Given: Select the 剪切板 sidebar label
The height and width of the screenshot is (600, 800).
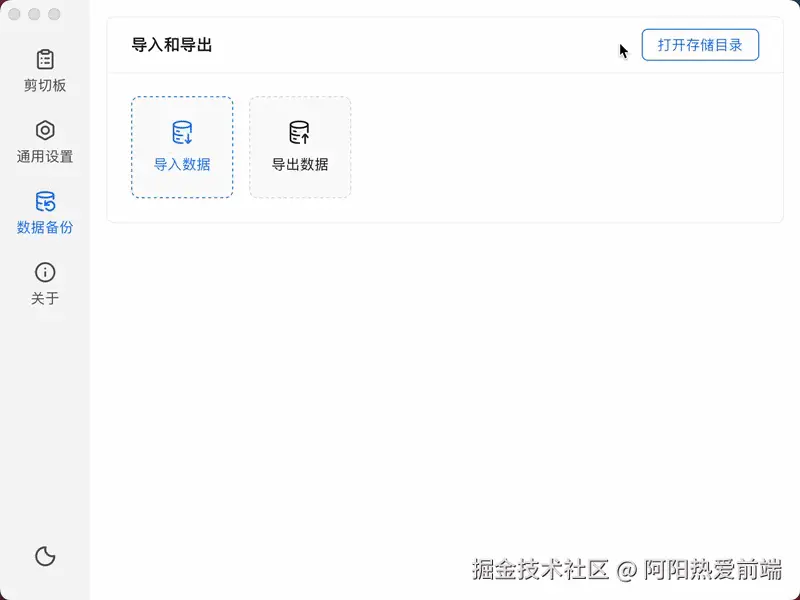Looking at the screenshot, I should 45,85.
